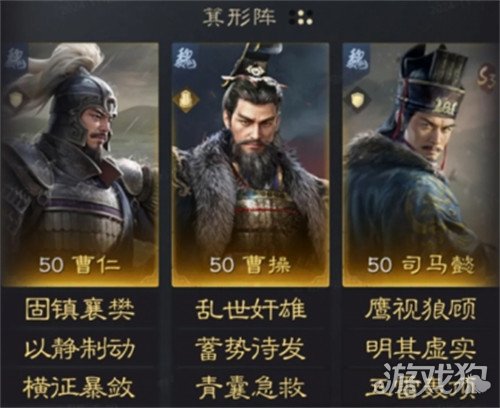Viewport: 500px width, 408px height.
Task: Open the 曹仁 general portrait card
Action: pos(80,164)
